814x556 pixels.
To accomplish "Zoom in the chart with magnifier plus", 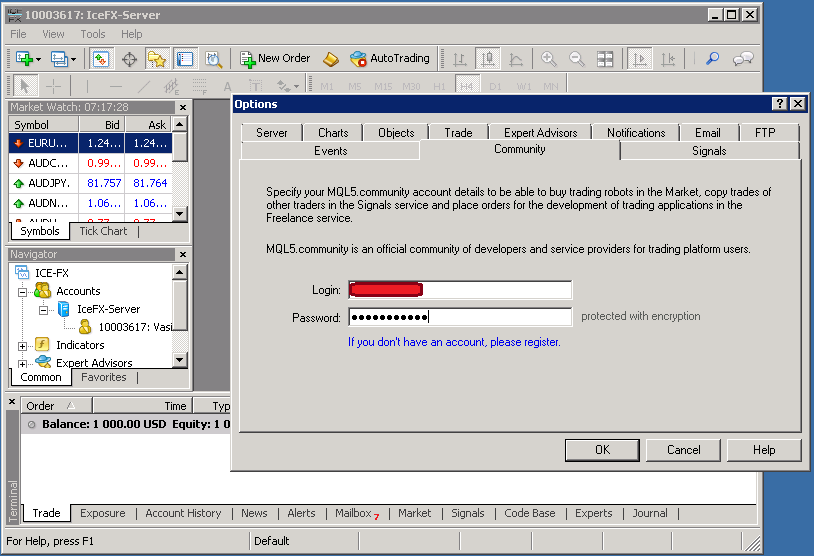I will (x=549, y=59).
